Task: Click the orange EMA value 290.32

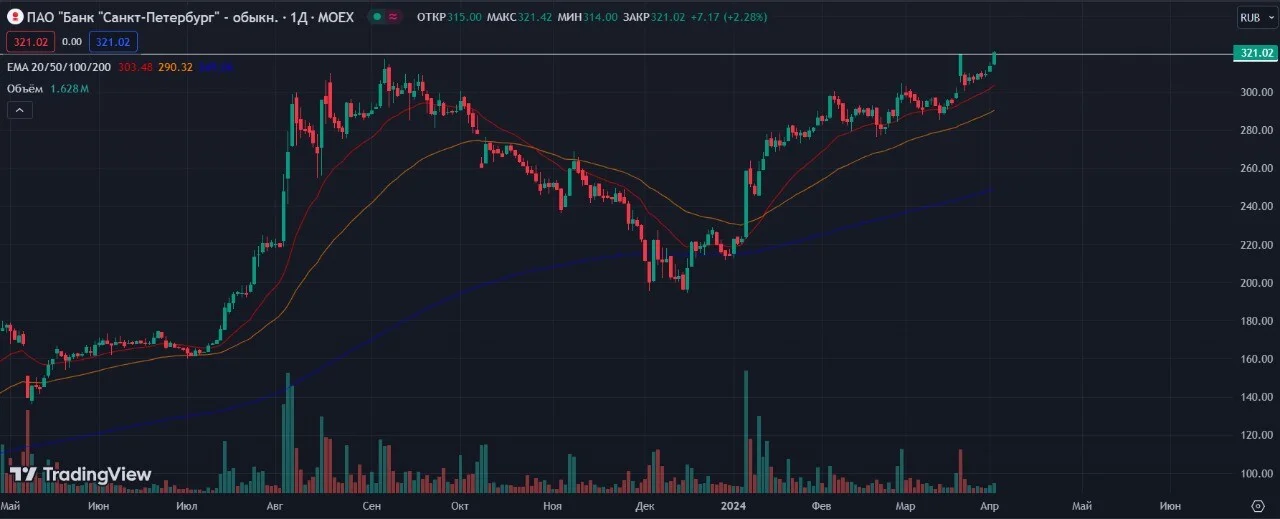Action: (175, 67)
